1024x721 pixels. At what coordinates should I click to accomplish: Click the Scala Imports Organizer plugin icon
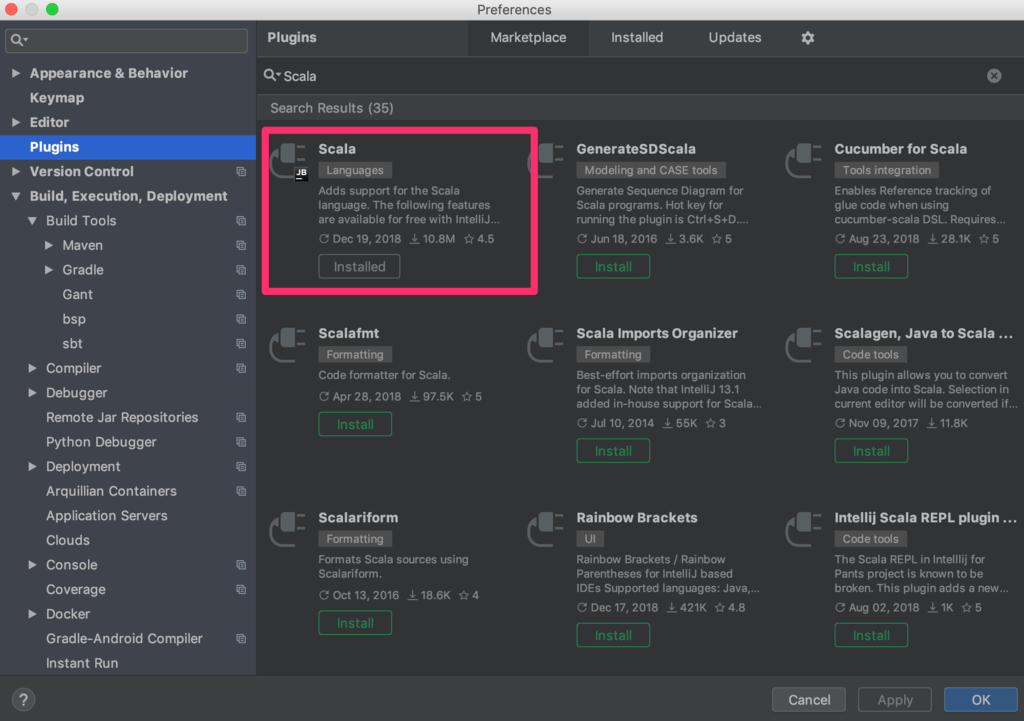pos(546,345)
